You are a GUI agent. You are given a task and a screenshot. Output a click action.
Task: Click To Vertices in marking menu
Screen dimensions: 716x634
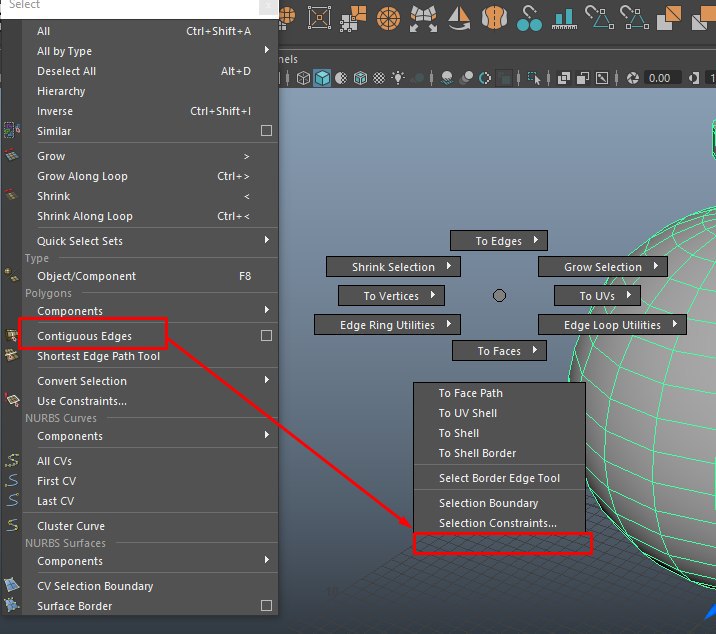point(391,296)
